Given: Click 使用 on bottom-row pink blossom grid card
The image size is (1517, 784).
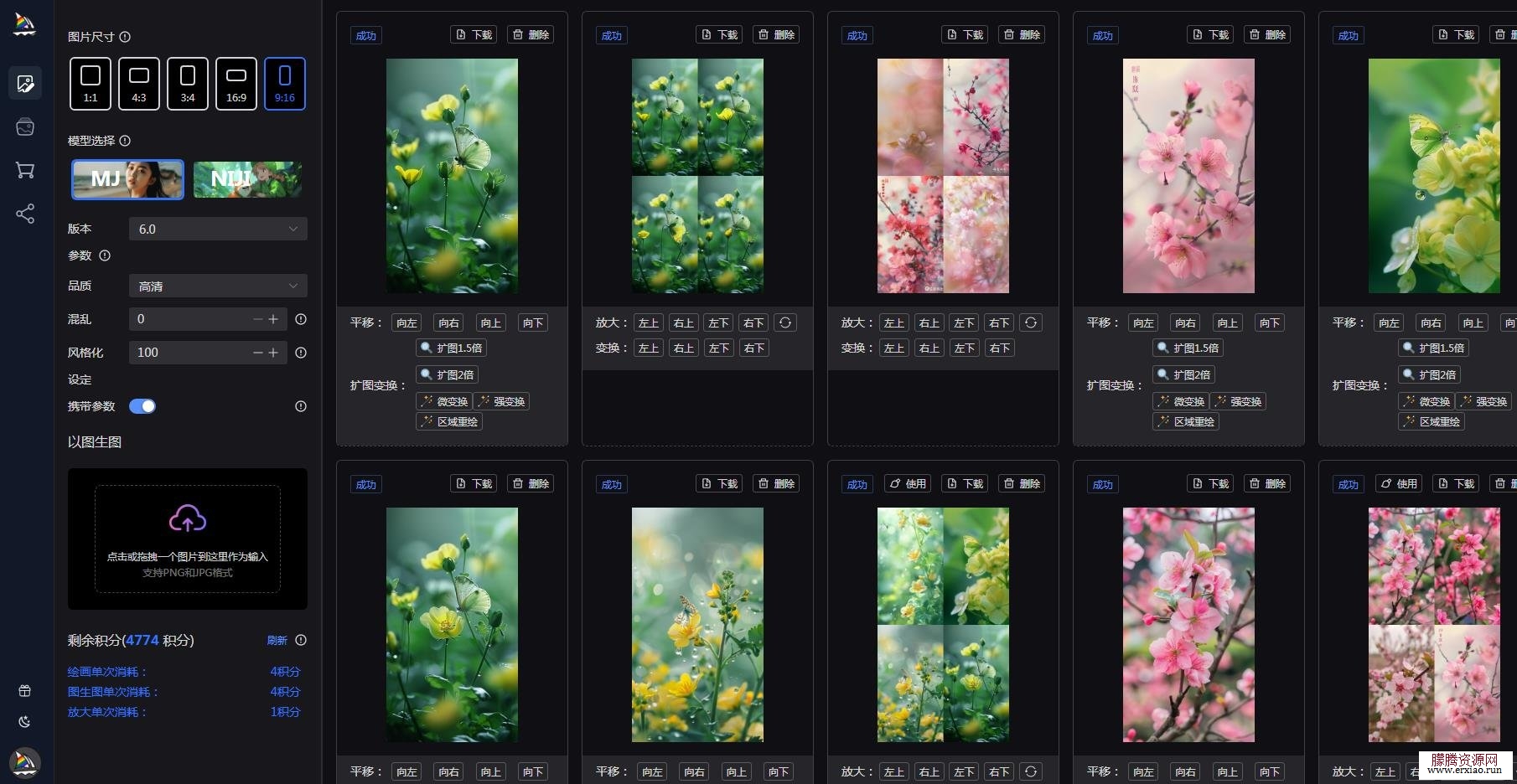Looking at the screenshot, I should point(1400,483).
